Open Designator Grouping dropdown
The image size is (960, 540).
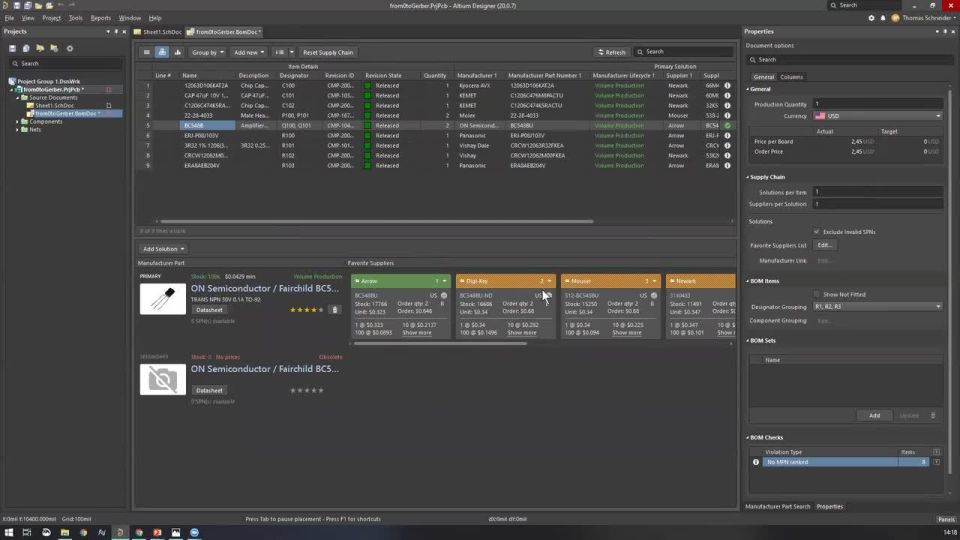(877, 306)
